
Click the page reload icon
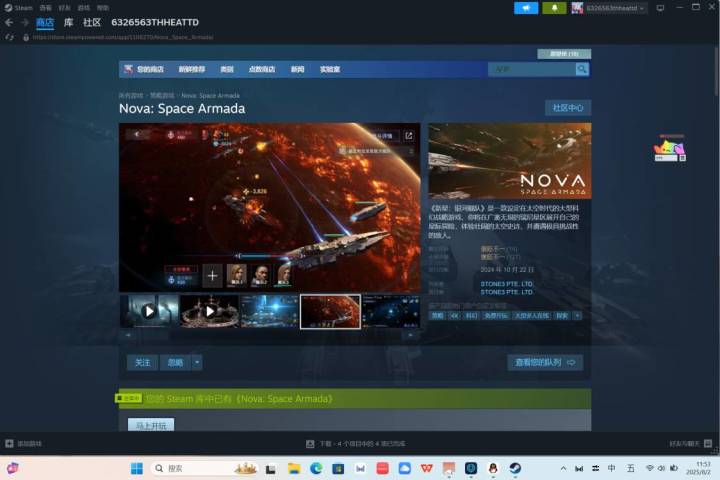pyautogui.click(x=10, y=37)
